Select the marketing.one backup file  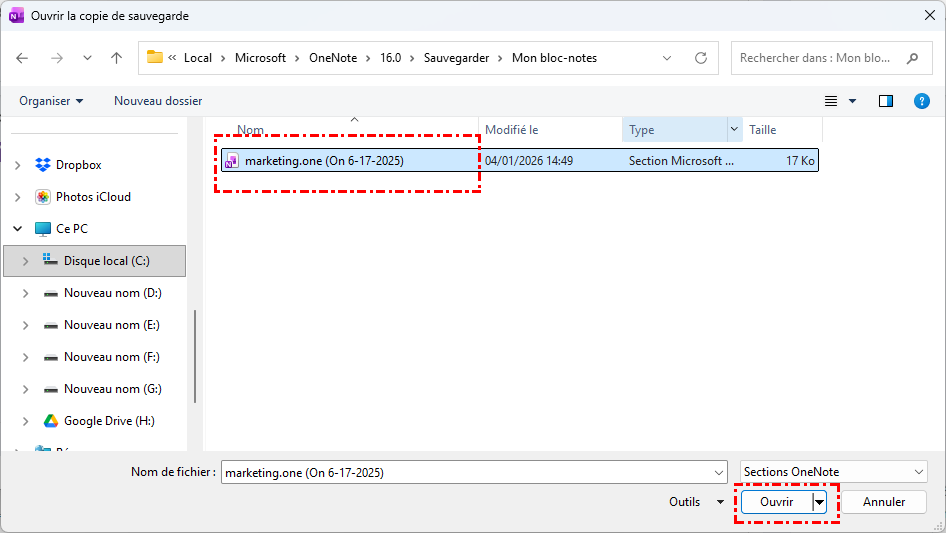tap(324, 160)
